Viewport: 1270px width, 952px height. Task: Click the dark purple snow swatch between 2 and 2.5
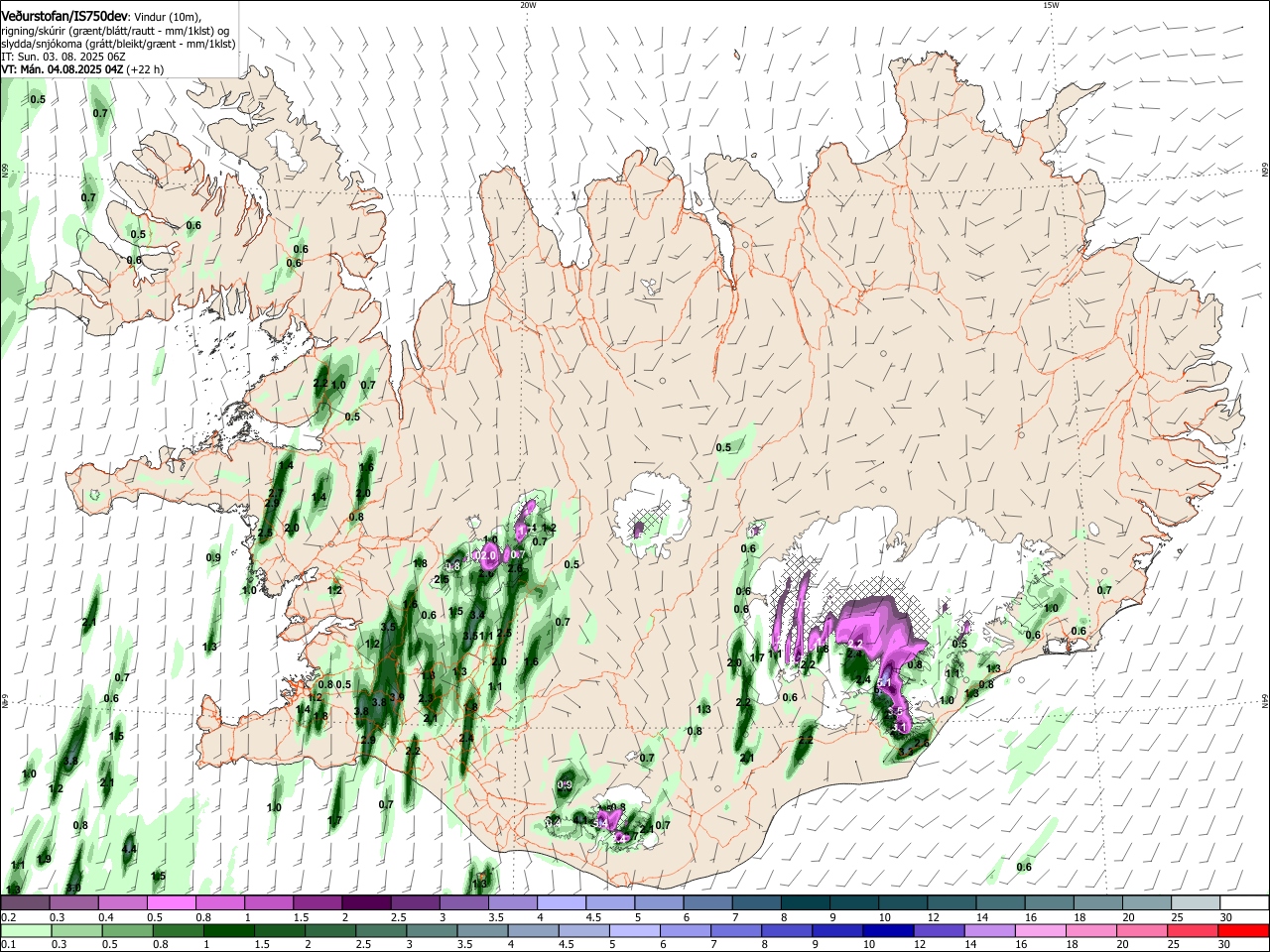(x=366, y=903)
